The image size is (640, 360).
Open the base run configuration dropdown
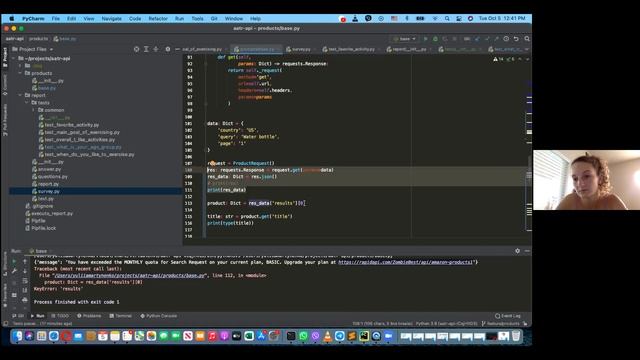[x=404, y=39]
